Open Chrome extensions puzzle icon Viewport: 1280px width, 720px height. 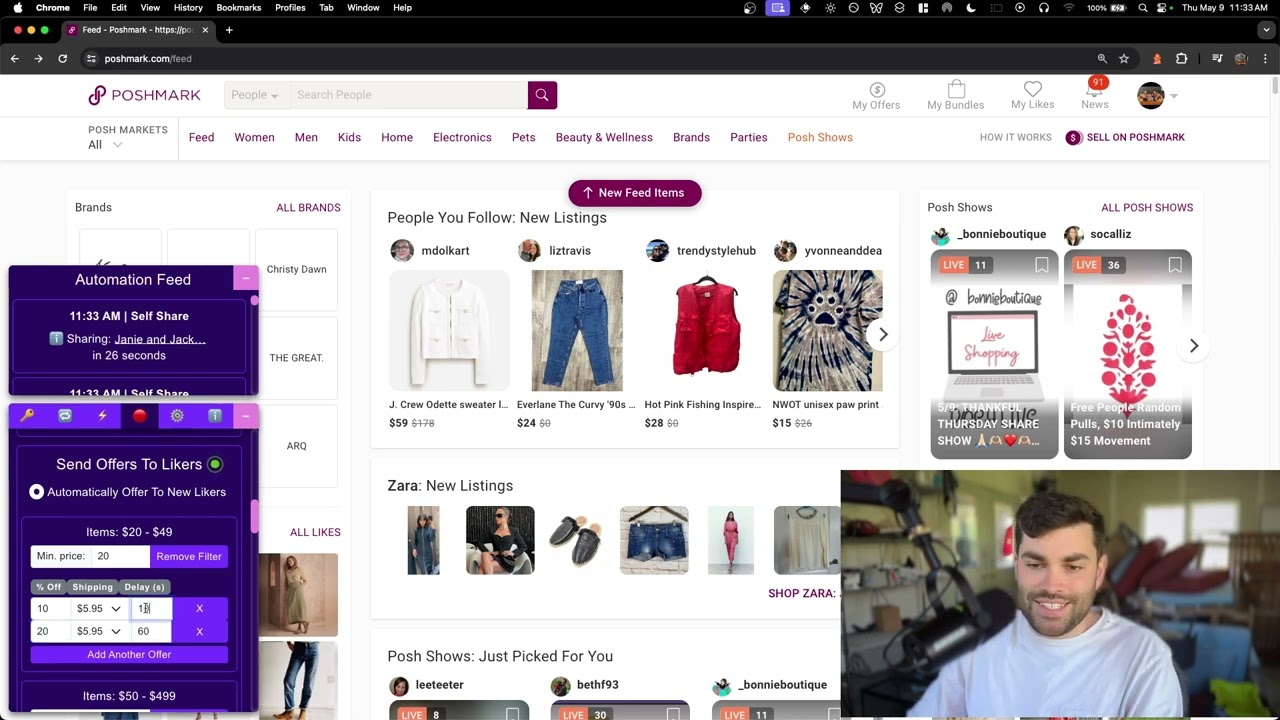pos(1182,59)
